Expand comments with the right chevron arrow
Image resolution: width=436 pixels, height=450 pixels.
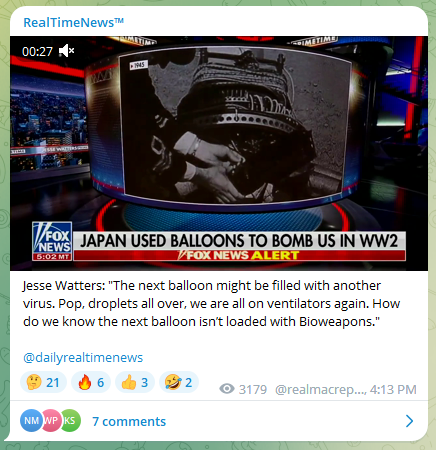[410, 421]
